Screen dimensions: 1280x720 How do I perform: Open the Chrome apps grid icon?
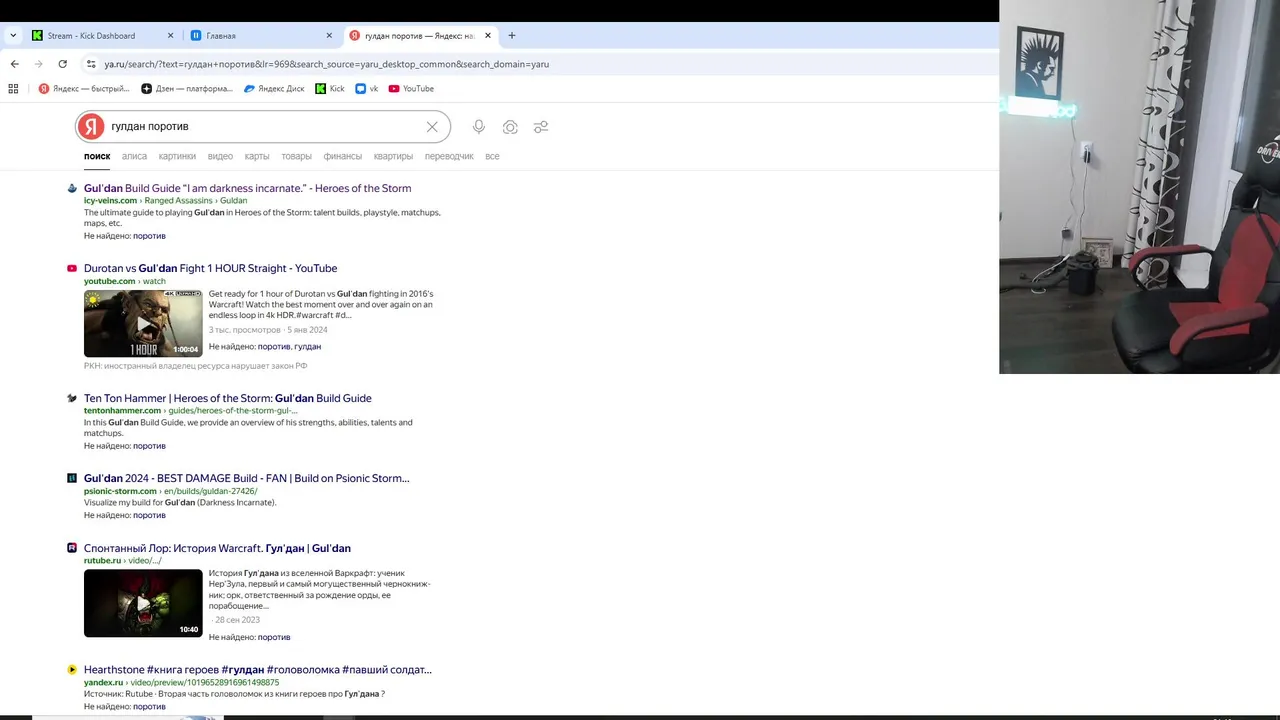tap(13, 88)
